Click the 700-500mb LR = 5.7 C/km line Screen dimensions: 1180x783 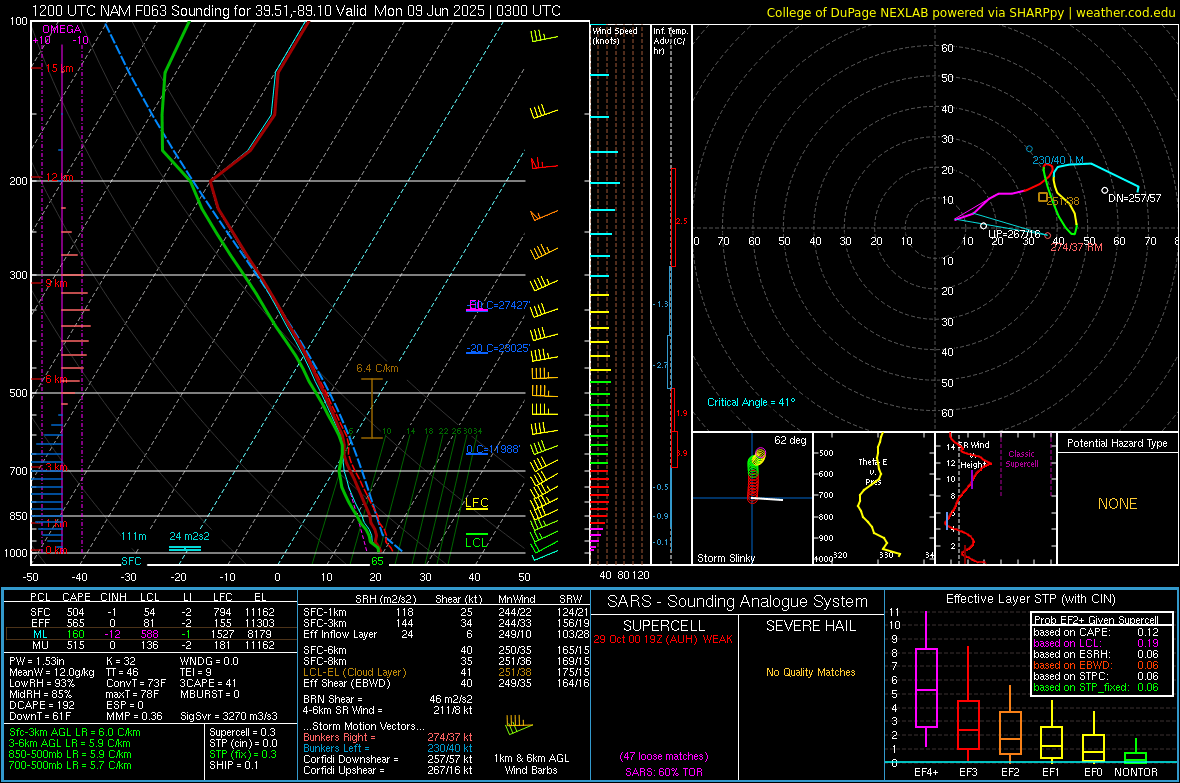(x=70, y=765)
